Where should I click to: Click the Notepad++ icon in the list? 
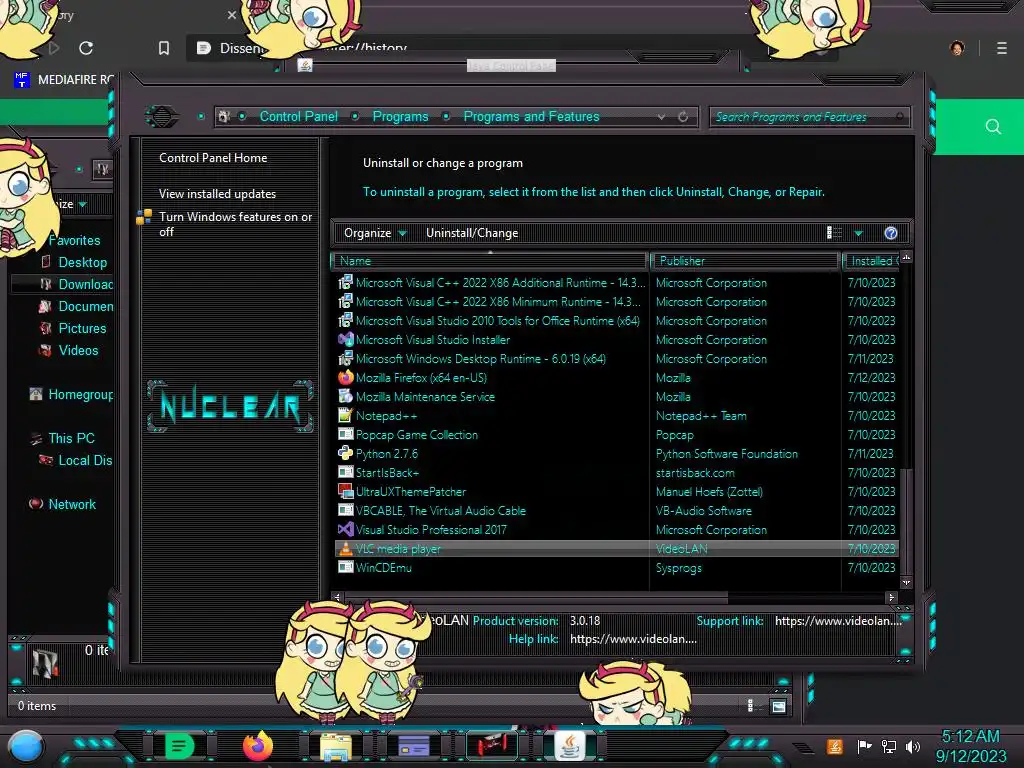[x=345, y=415]
